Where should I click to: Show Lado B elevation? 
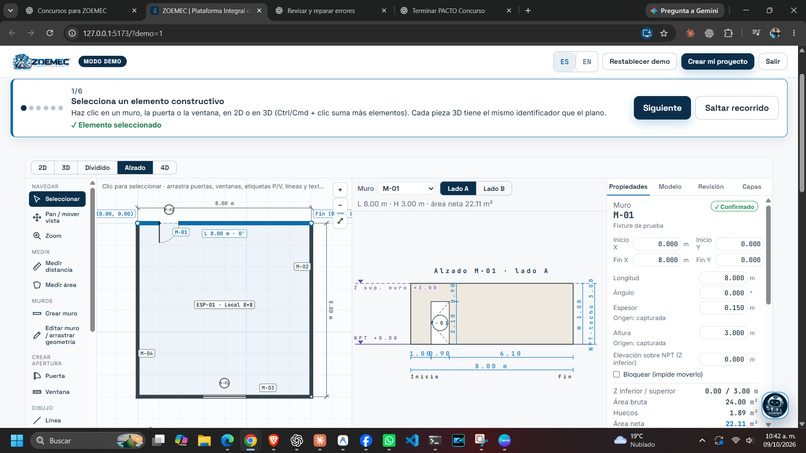coord(493,189)
